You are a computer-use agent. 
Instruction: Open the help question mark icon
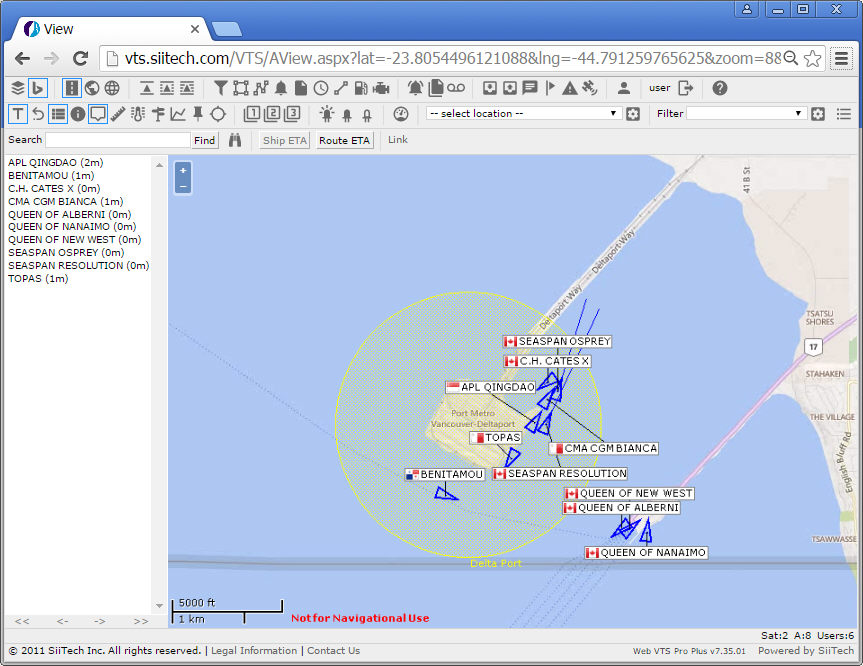720,88
